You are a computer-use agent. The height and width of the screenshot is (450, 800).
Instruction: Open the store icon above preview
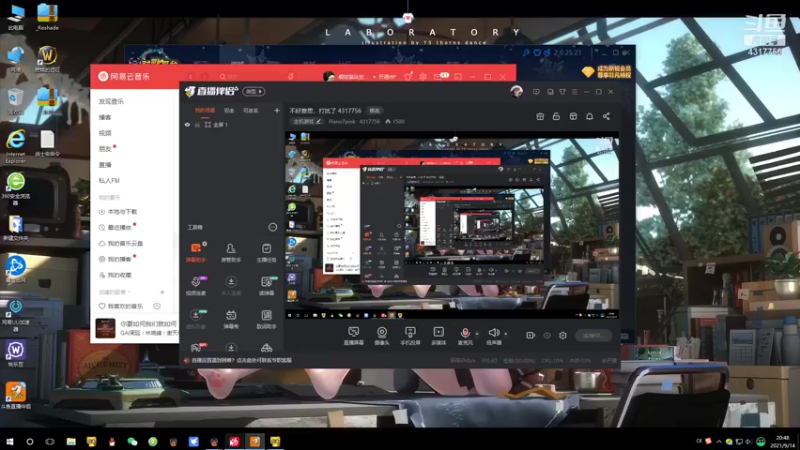[573, 116]
